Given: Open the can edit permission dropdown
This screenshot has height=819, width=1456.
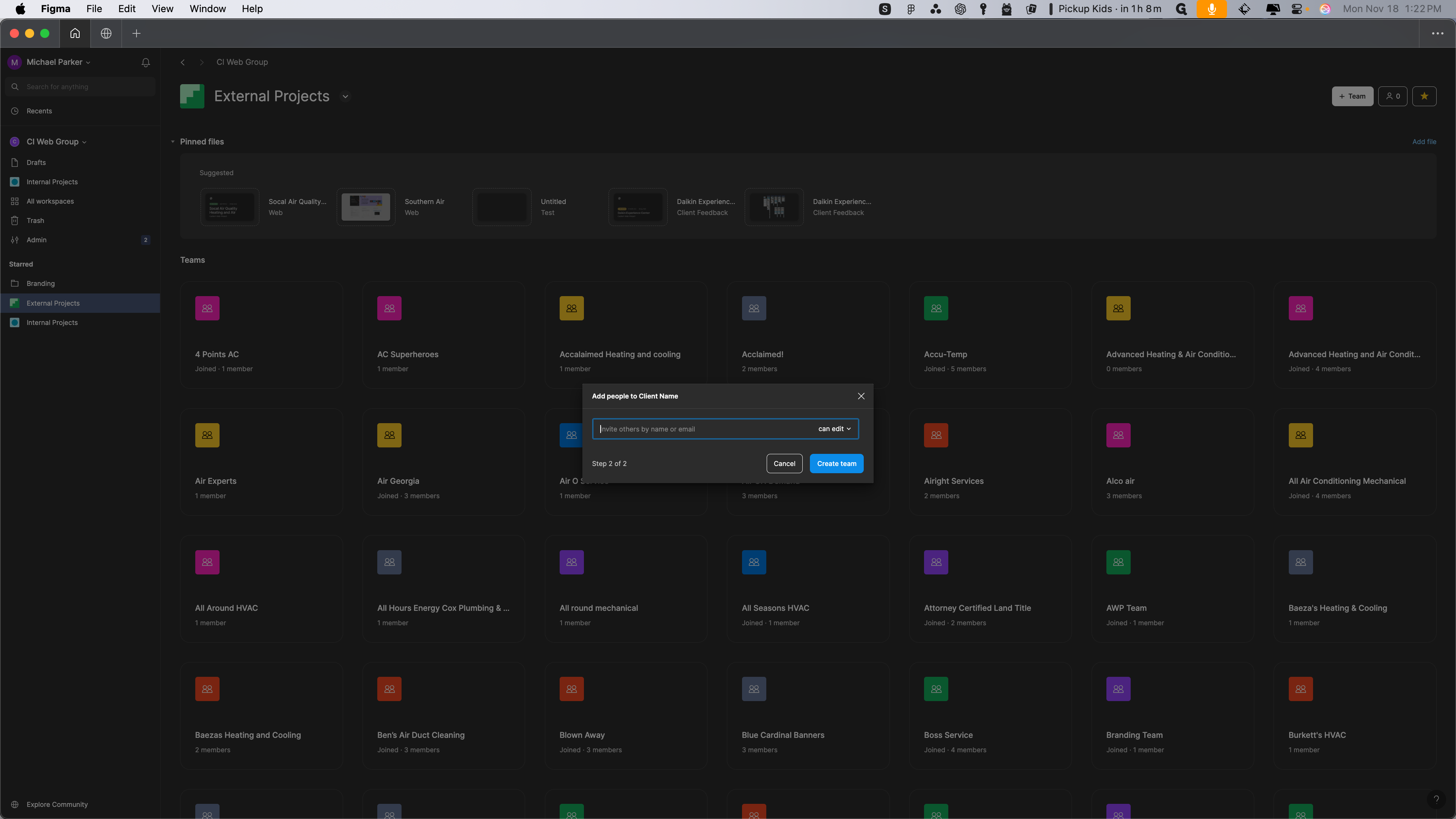Looking at the screenshot, I should pos(834,429).
